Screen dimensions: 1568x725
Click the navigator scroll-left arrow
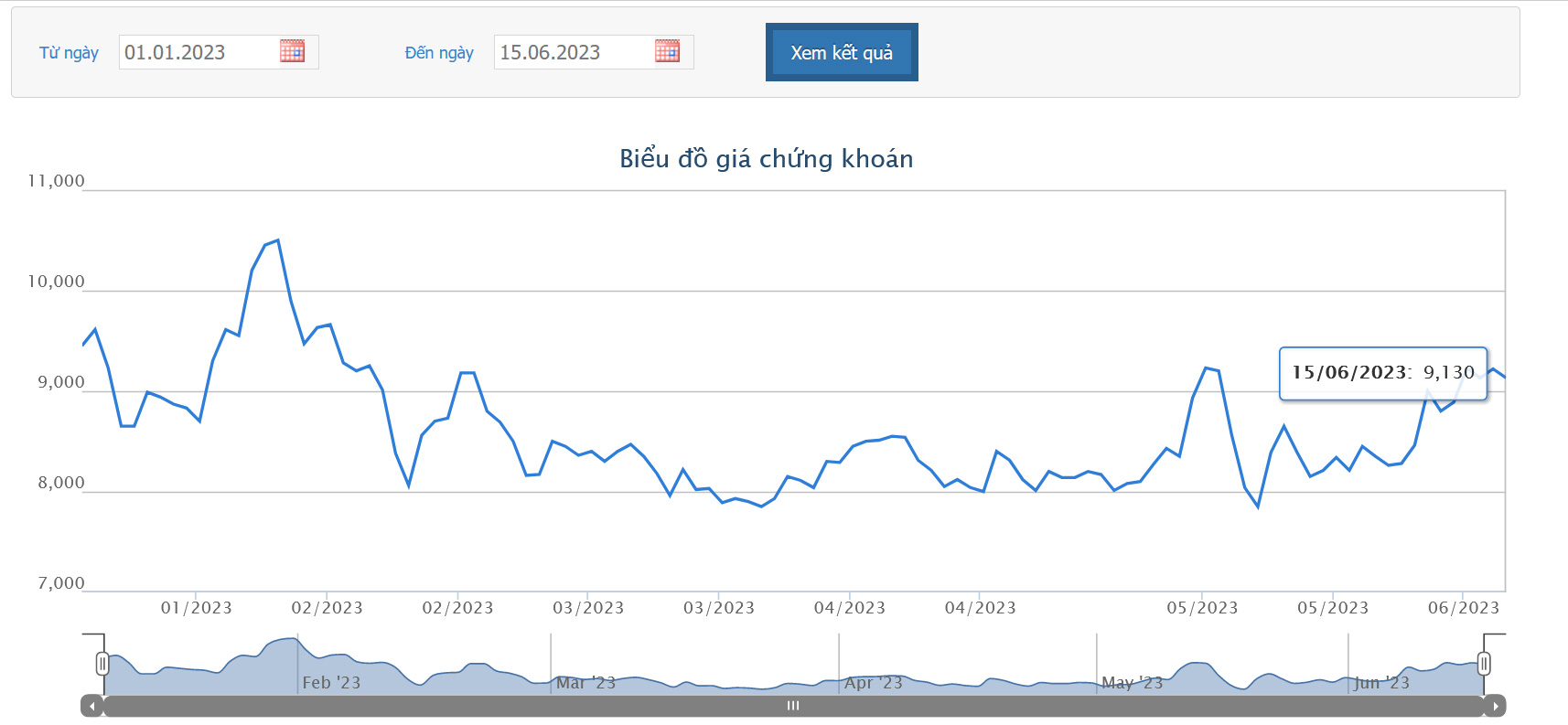click(x=91, y=706)
